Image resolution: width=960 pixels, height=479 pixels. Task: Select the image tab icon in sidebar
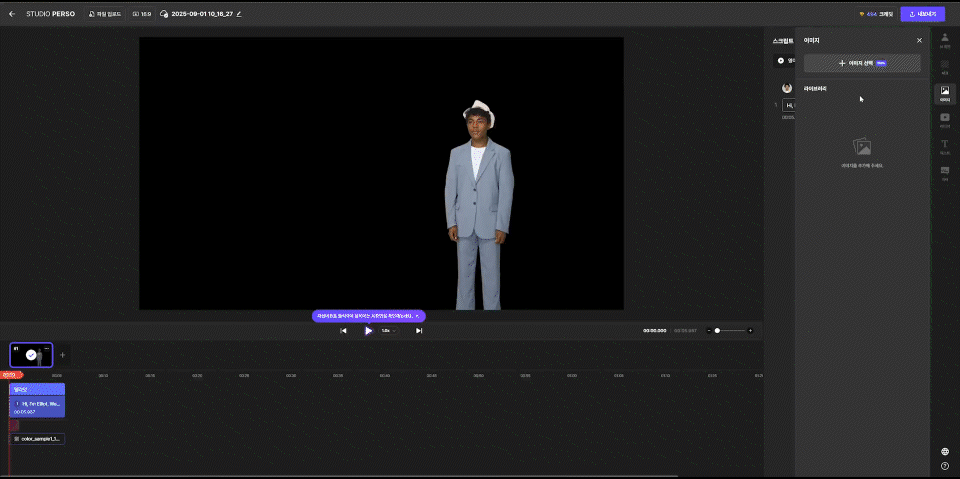click(x=944, y=94)
